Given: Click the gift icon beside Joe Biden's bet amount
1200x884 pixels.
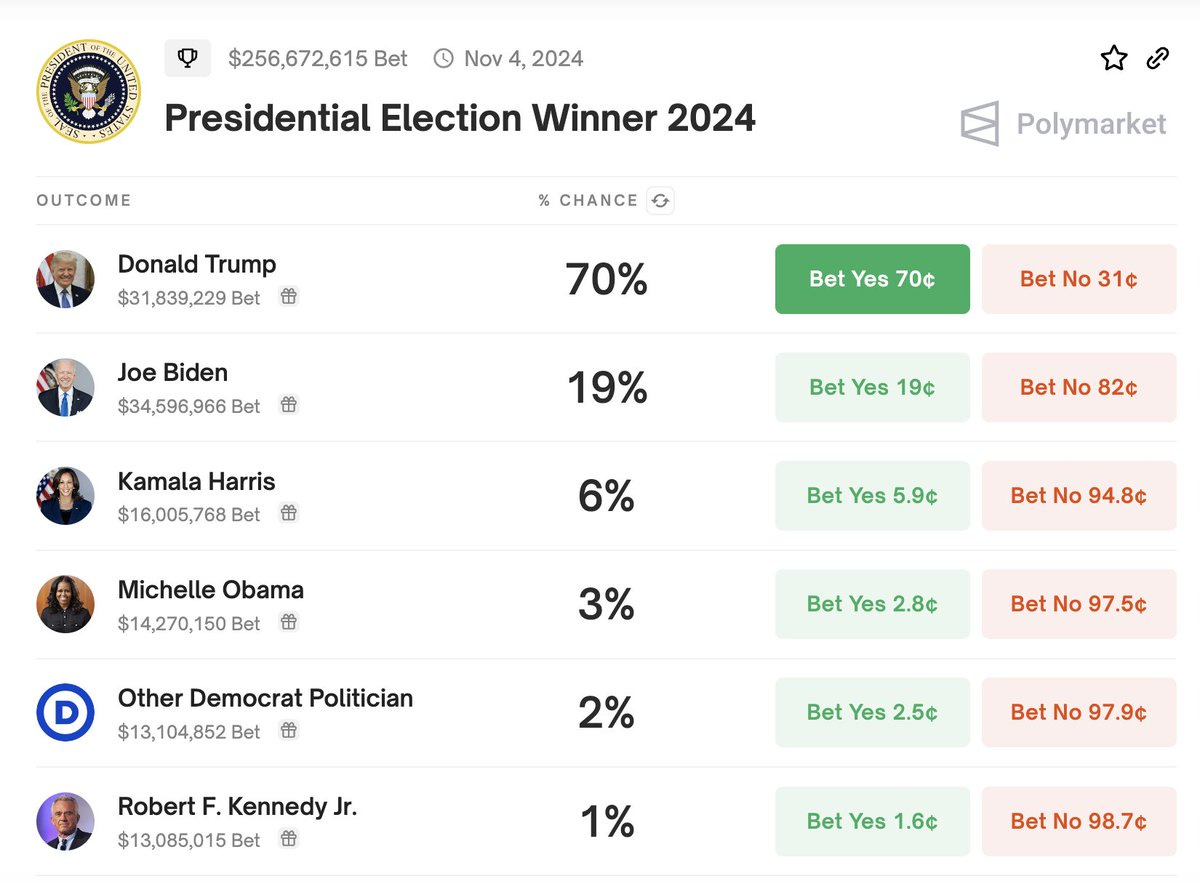Looking at the screenshot, I should point(288,405).
